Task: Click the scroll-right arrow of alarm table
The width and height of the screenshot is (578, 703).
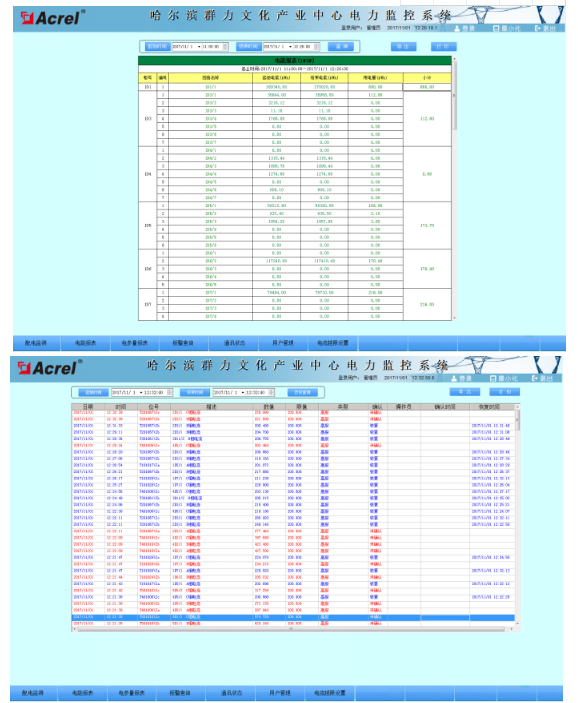Action: 512,629
